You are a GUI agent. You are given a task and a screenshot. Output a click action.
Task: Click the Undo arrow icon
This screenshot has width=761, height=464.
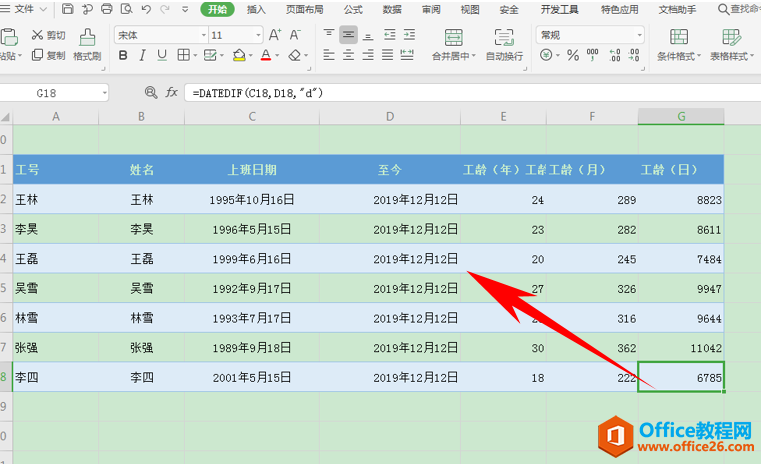[145, 9]
